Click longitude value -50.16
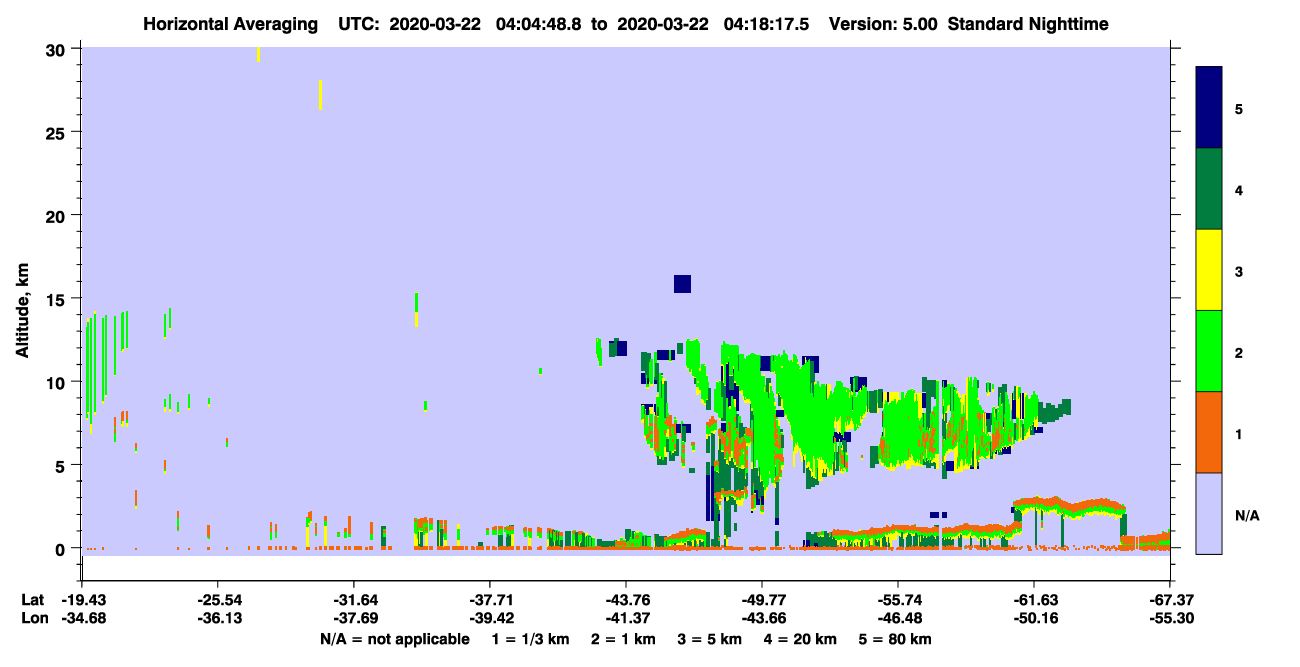 pyautogui.click(x=1034, y=618)
